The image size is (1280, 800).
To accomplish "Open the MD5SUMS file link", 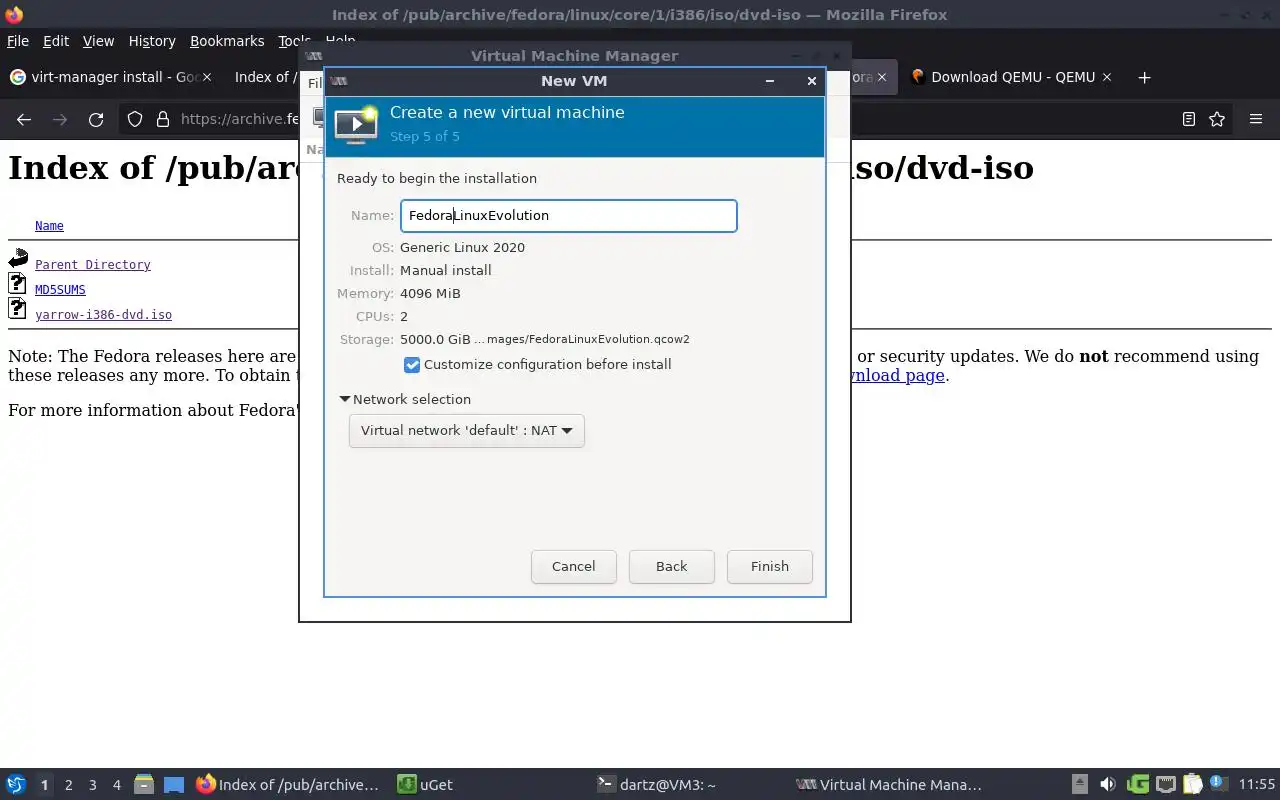I will pyautogui.click(x=60, y=290).
